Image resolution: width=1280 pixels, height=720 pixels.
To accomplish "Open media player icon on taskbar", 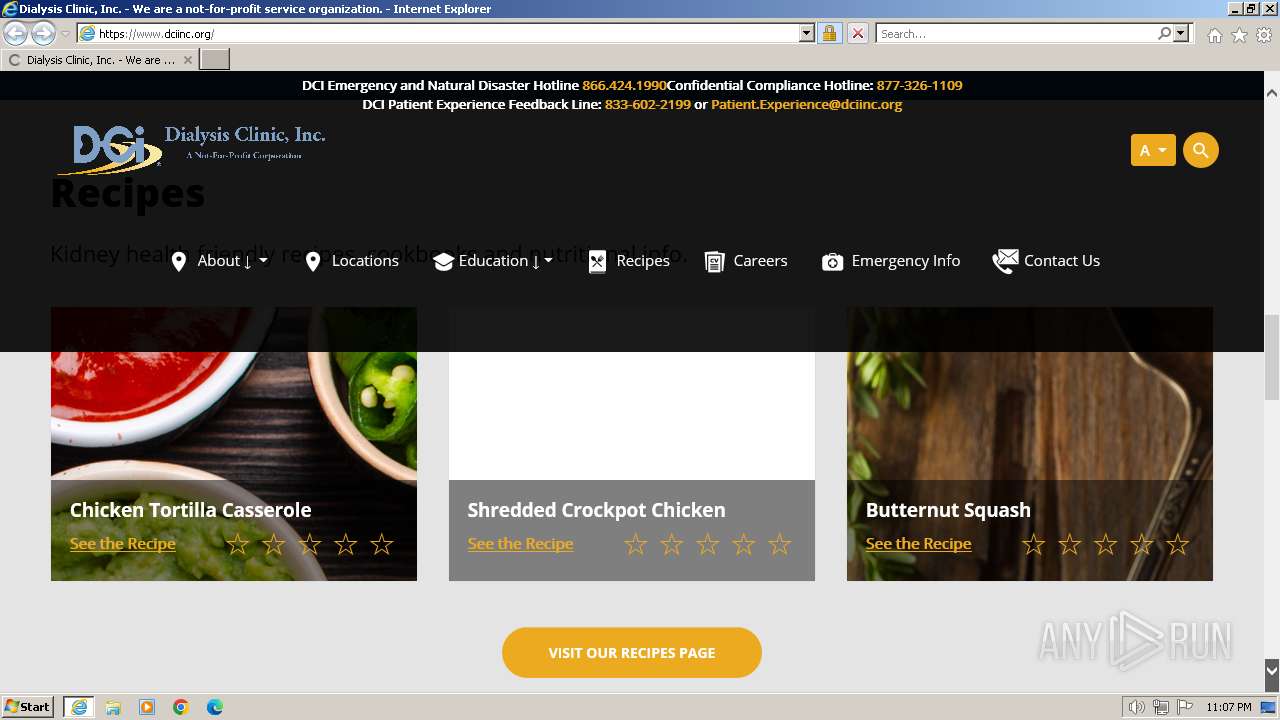I will click(147, 707).
